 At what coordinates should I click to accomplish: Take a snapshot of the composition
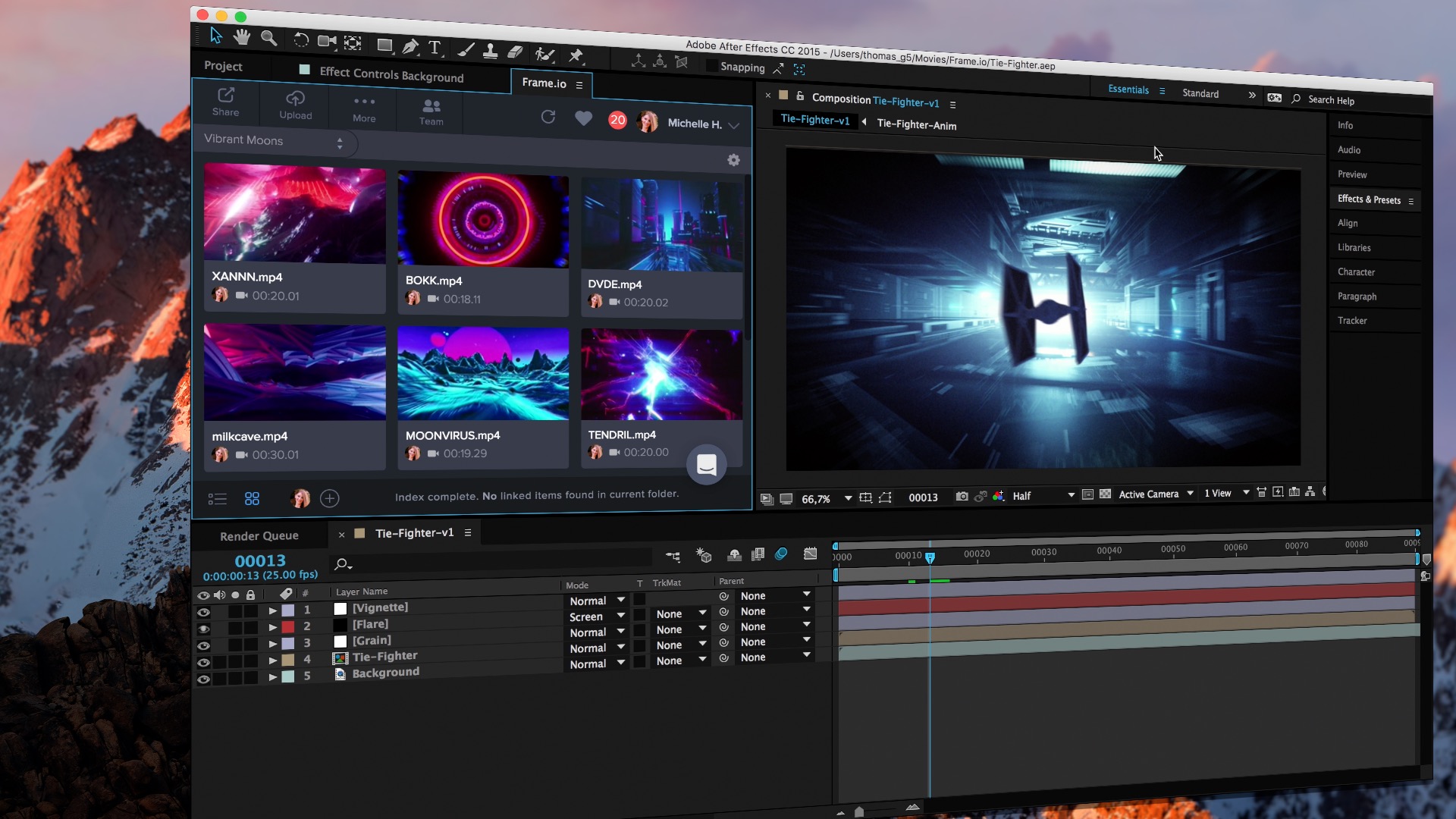[961, 497]
